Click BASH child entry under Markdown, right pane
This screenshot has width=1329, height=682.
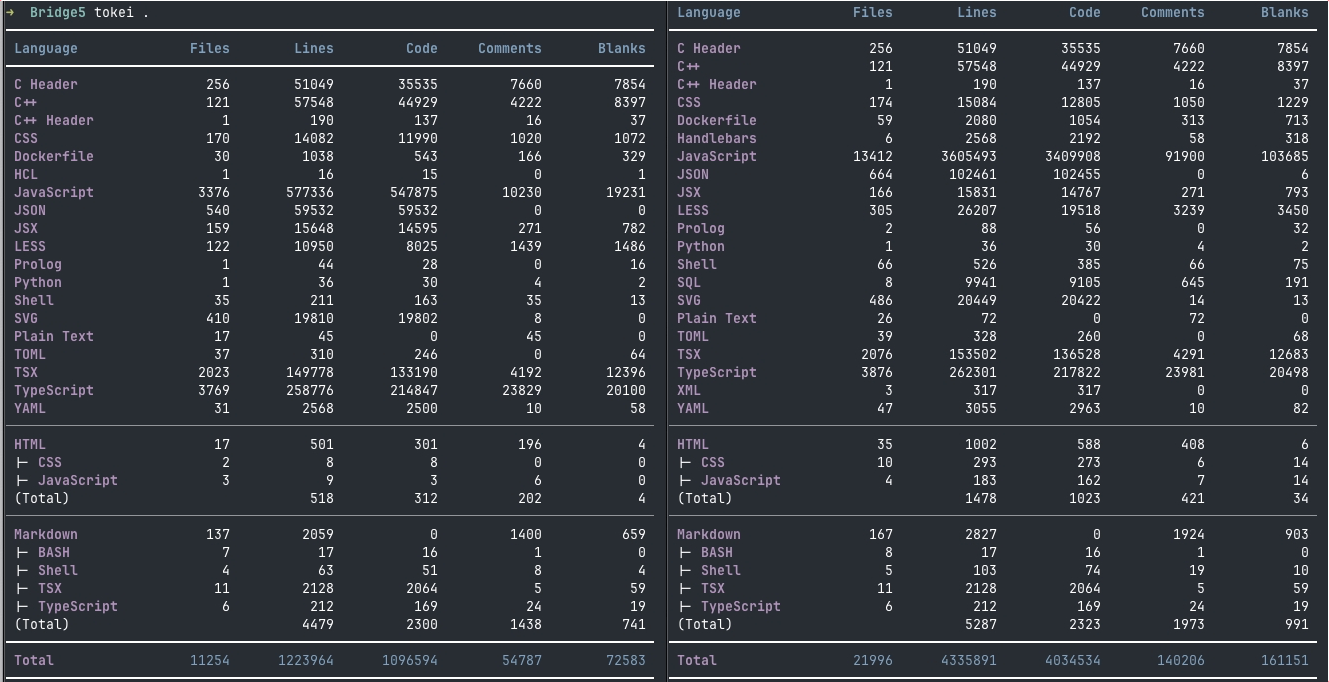[716, 552]
